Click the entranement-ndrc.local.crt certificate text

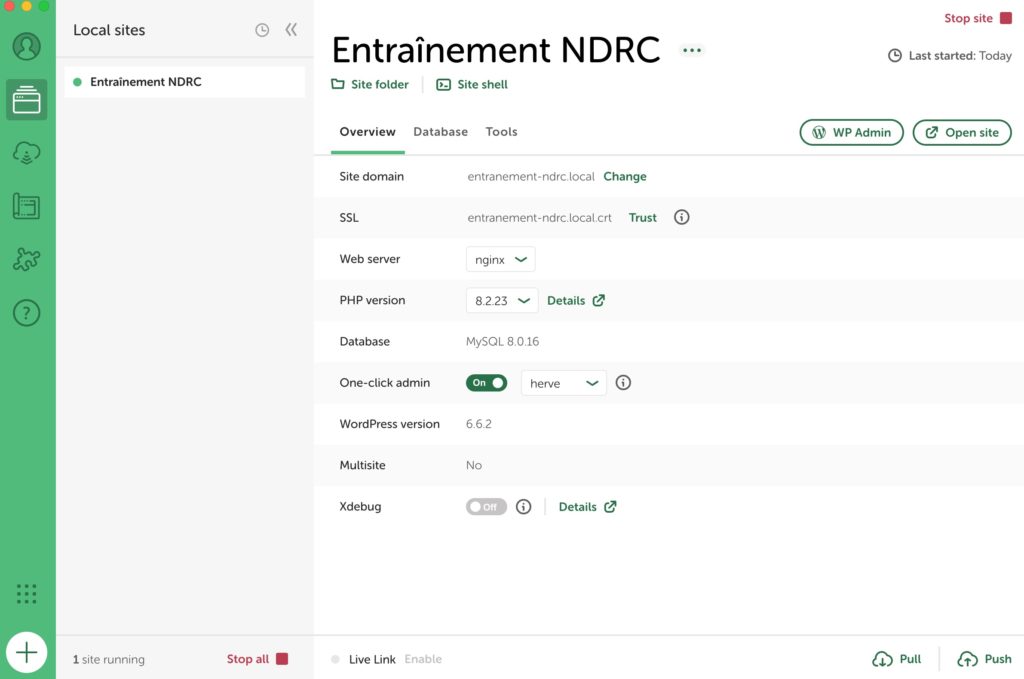pyautogui.click(x=539, y=217)
